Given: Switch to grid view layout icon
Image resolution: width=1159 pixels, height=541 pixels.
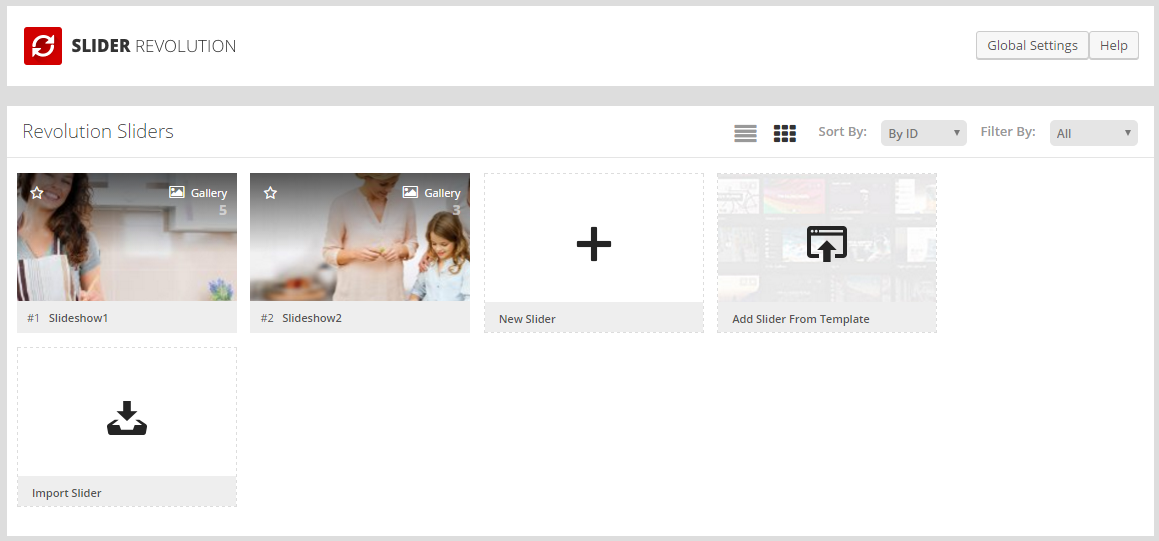Looking at the screenshot, I should tap(785, 133).
